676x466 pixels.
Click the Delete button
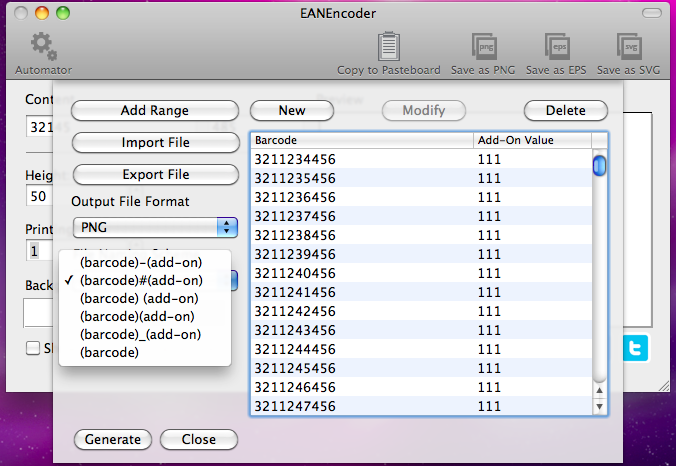(x=566, y=110)
